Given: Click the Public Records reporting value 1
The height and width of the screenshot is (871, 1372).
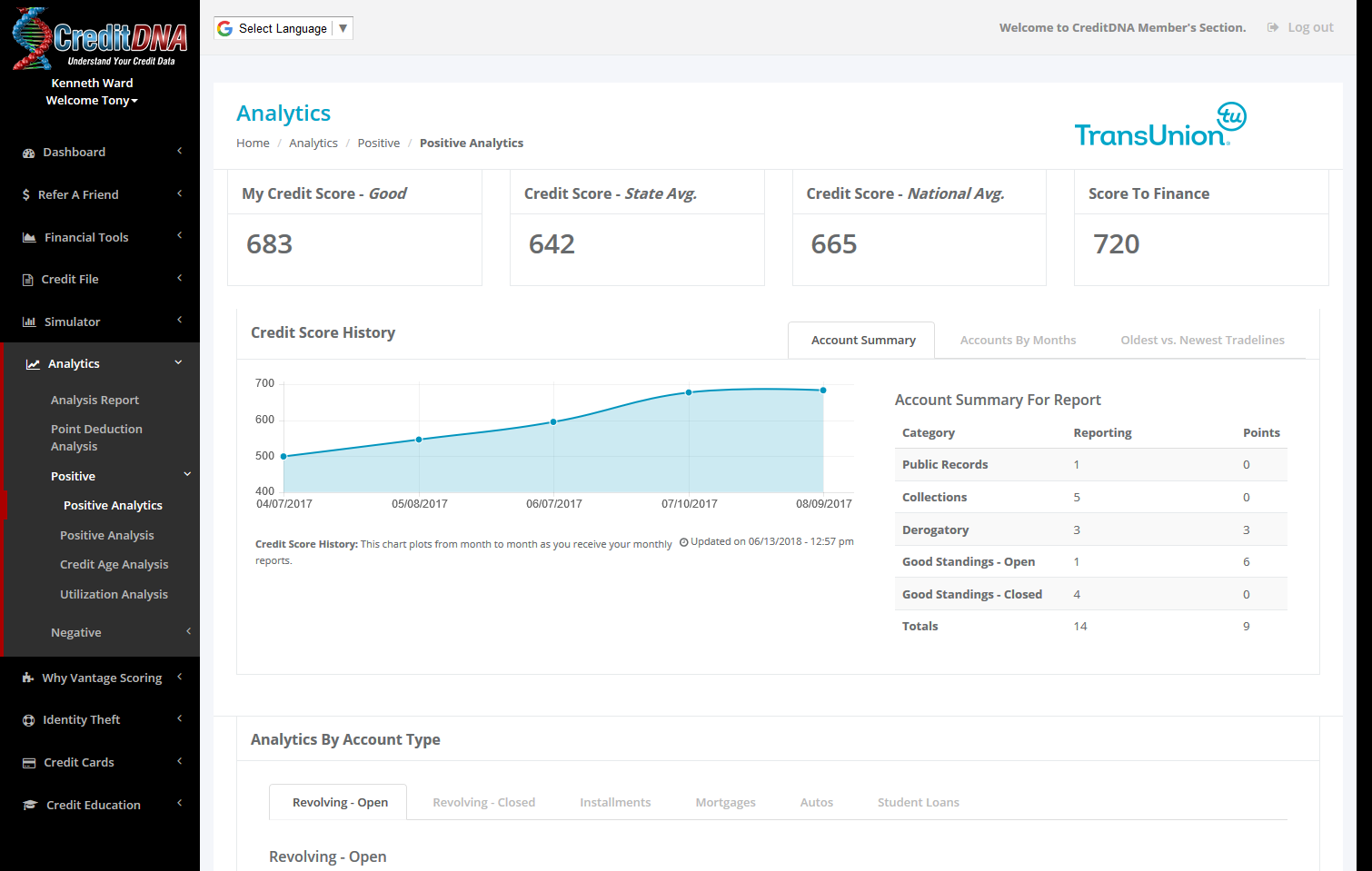Looking at the screenshot, I should pos(1077,465).
